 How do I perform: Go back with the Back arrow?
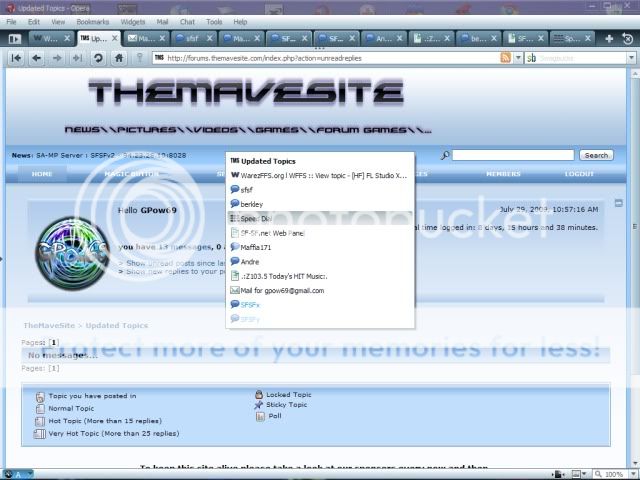tap(37, 58)
